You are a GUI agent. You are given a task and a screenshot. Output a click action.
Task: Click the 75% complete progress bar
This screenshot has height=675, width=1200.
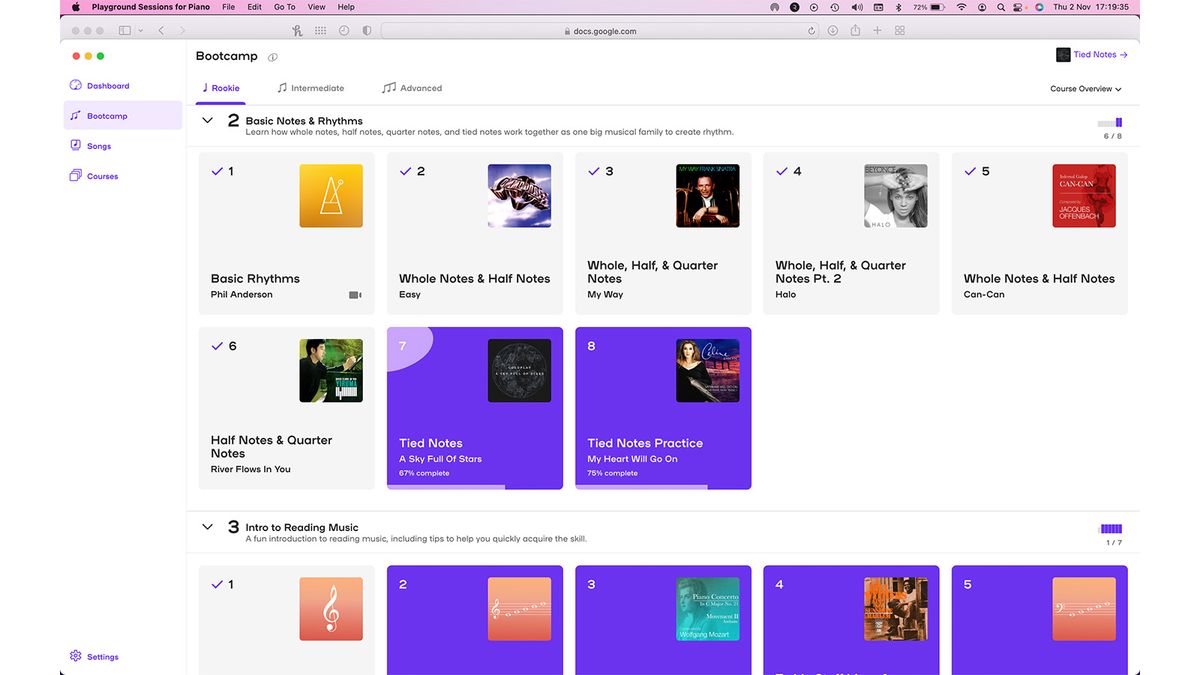[663, 487]
